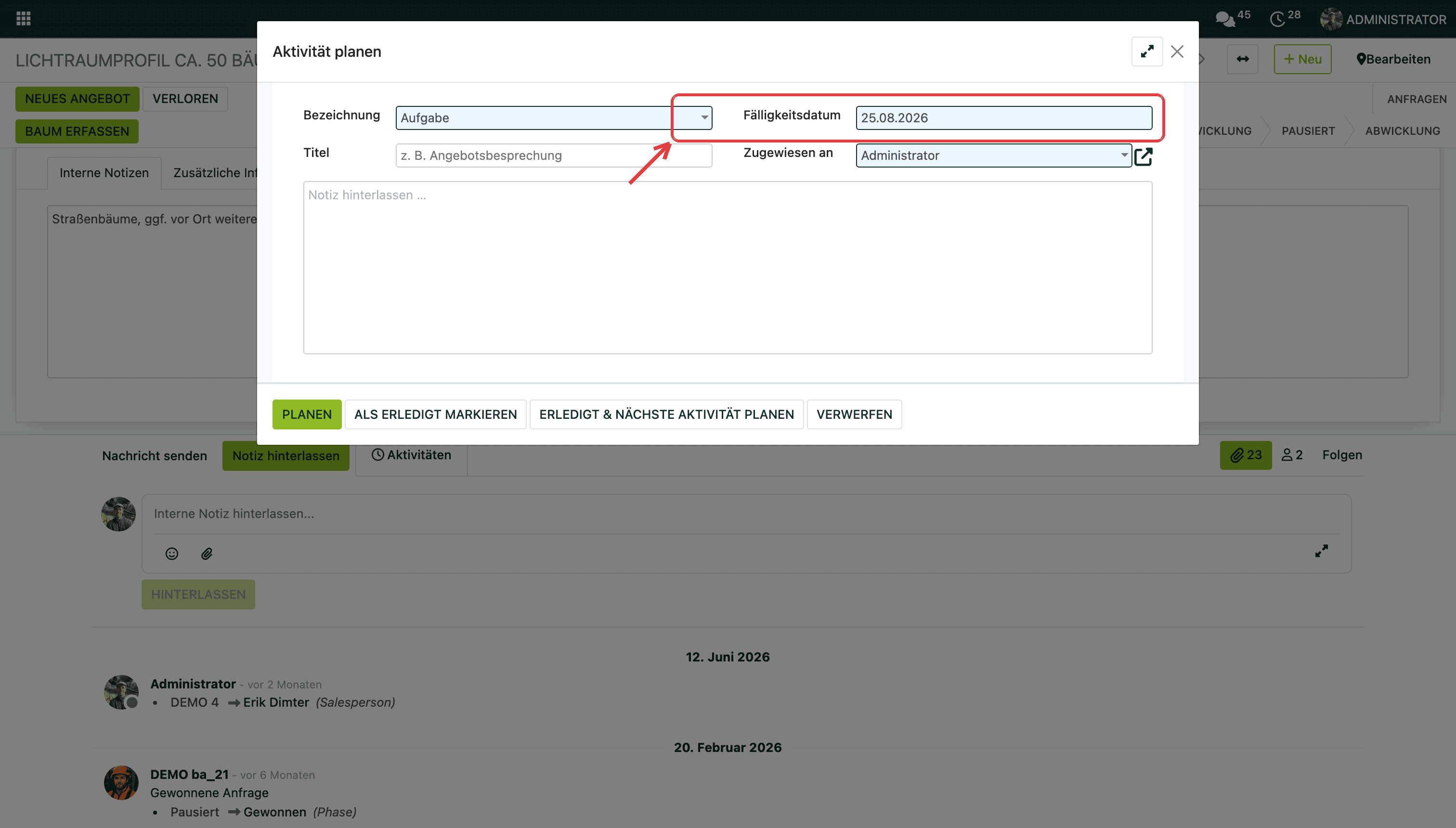Click ERLEDIGT & NÄCHSTE AKTIVITÄT PLANEN

tap(666, 414)
